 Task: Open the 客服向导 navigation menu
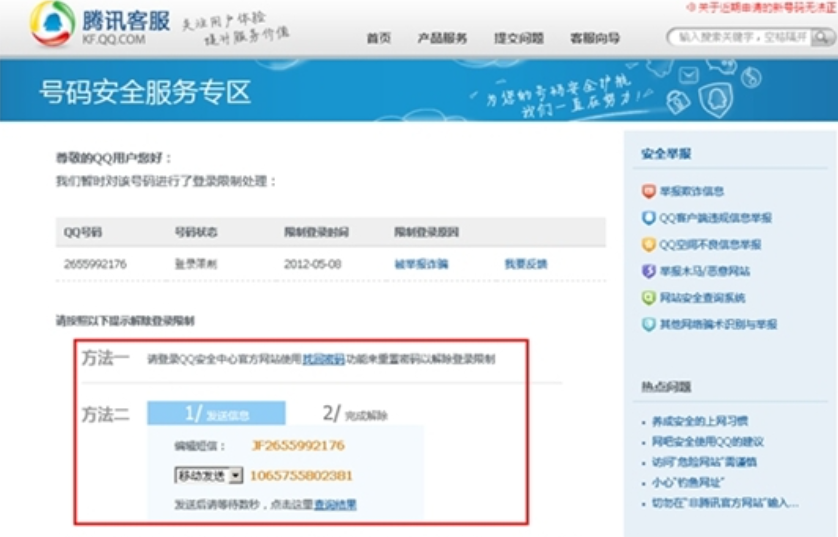pos(595,38)
